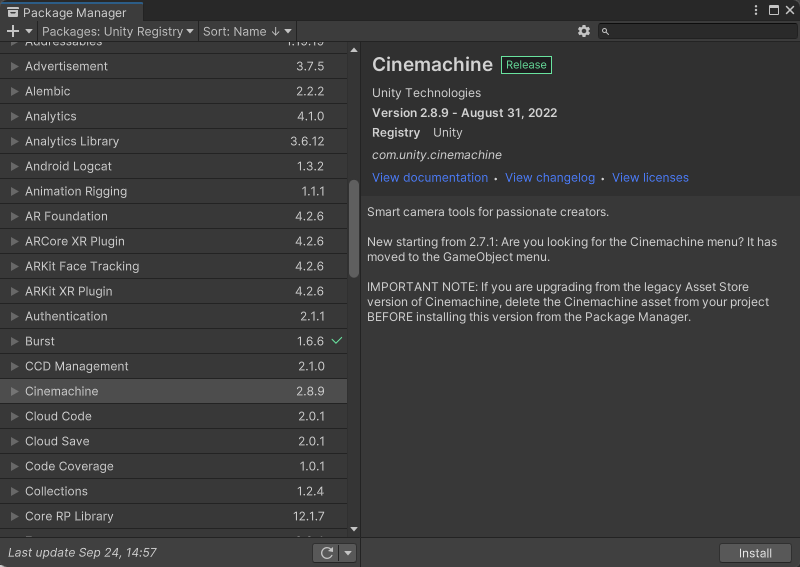Select the Code Coverage package

[x=173, y=466]
